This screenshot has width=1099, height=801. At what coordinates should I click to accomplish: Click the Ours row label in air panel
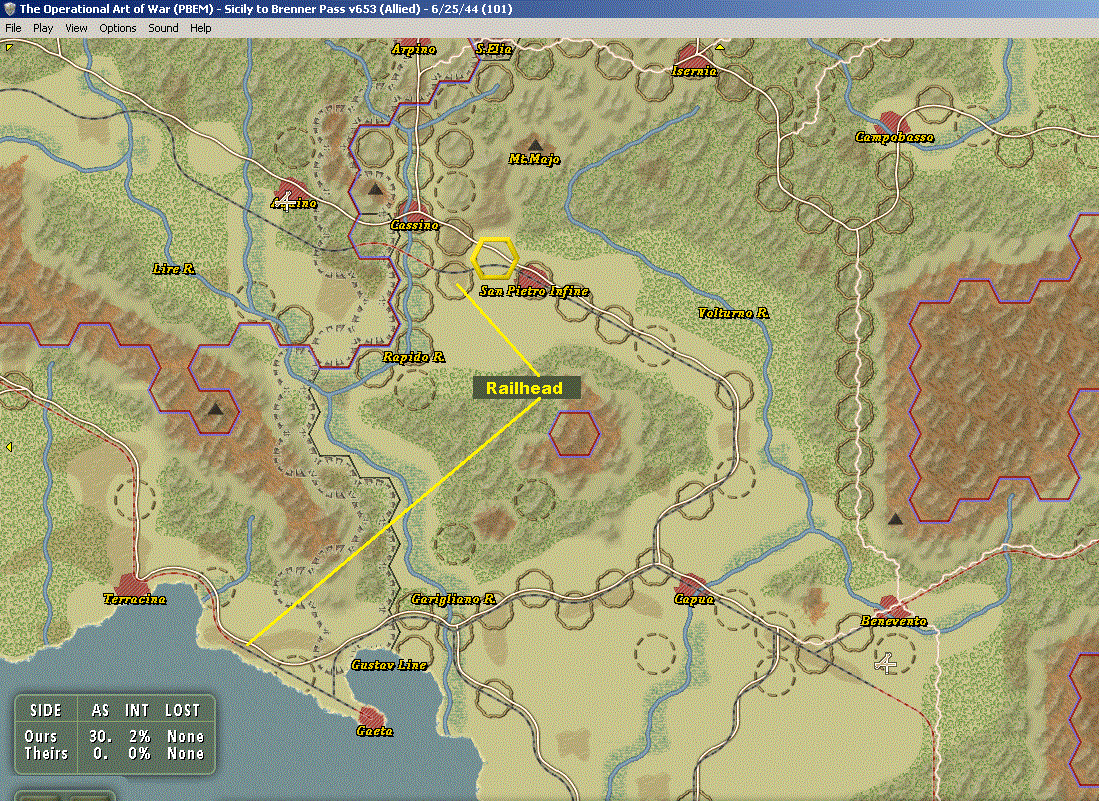[41, 737]
